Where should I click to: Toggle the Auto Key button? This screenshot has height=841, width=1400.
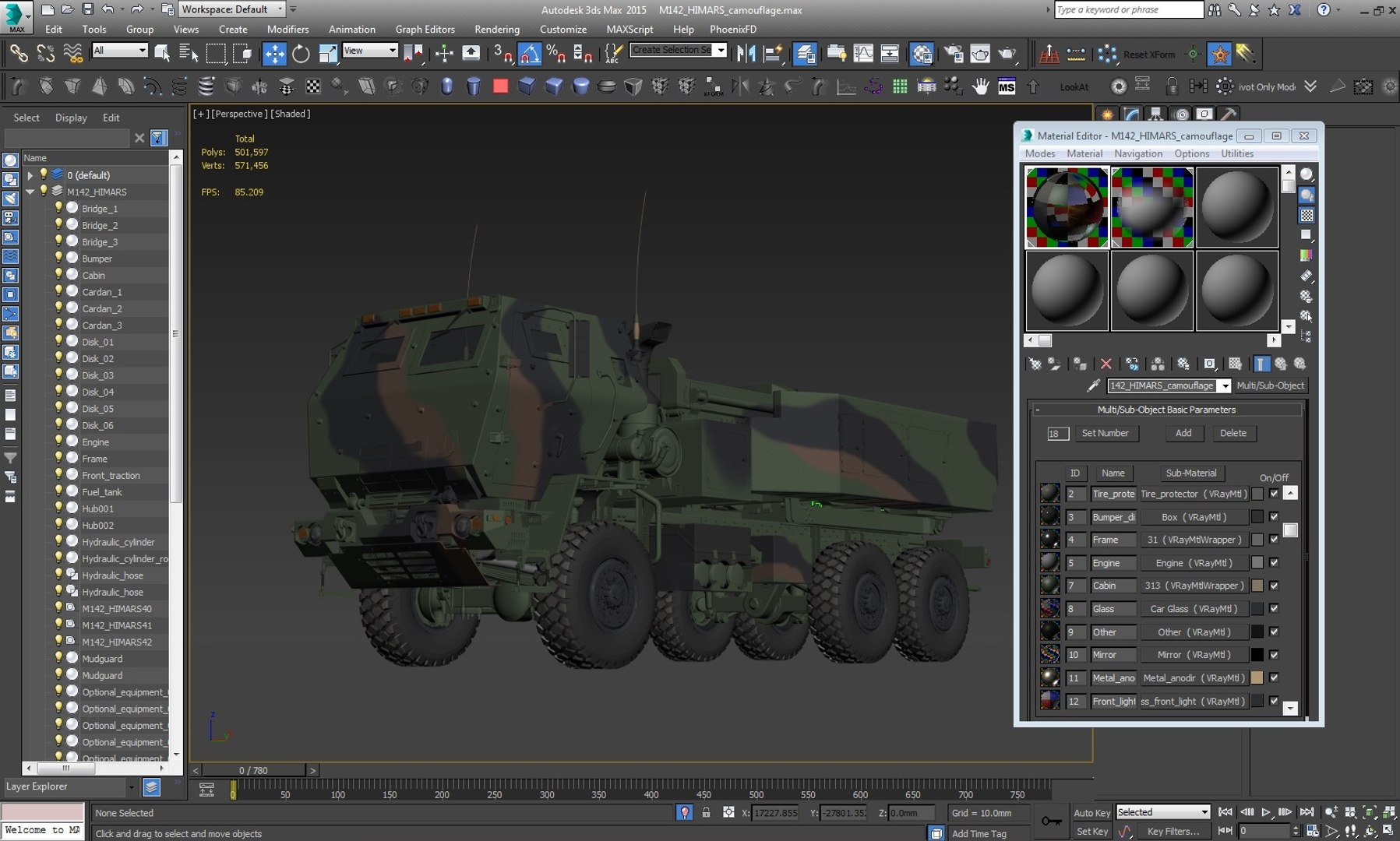point(1091,812)
